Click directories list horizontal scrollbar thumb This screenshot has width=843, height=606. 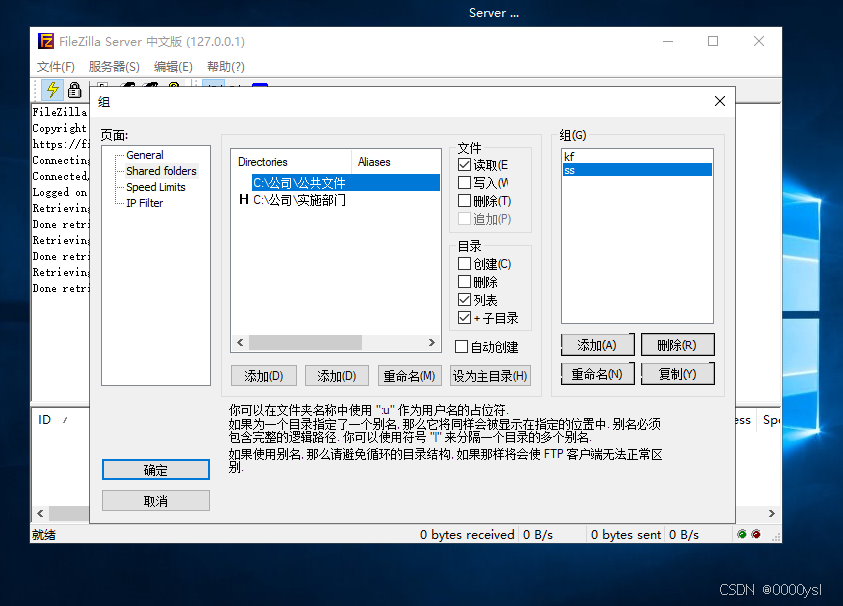pos(305,343)
